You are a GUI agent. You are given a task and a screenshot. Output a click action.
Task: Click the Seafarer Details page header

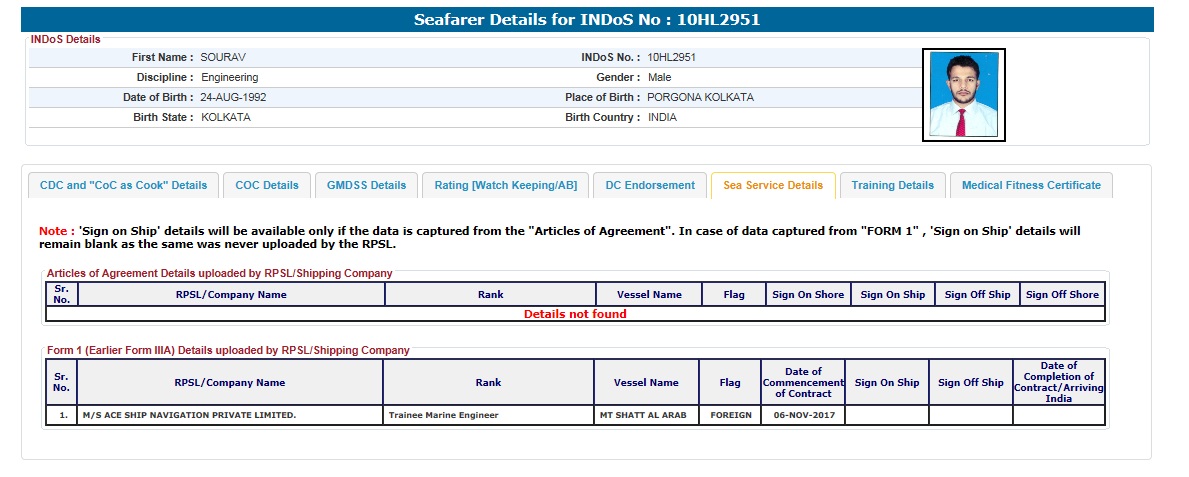[594, 19]
